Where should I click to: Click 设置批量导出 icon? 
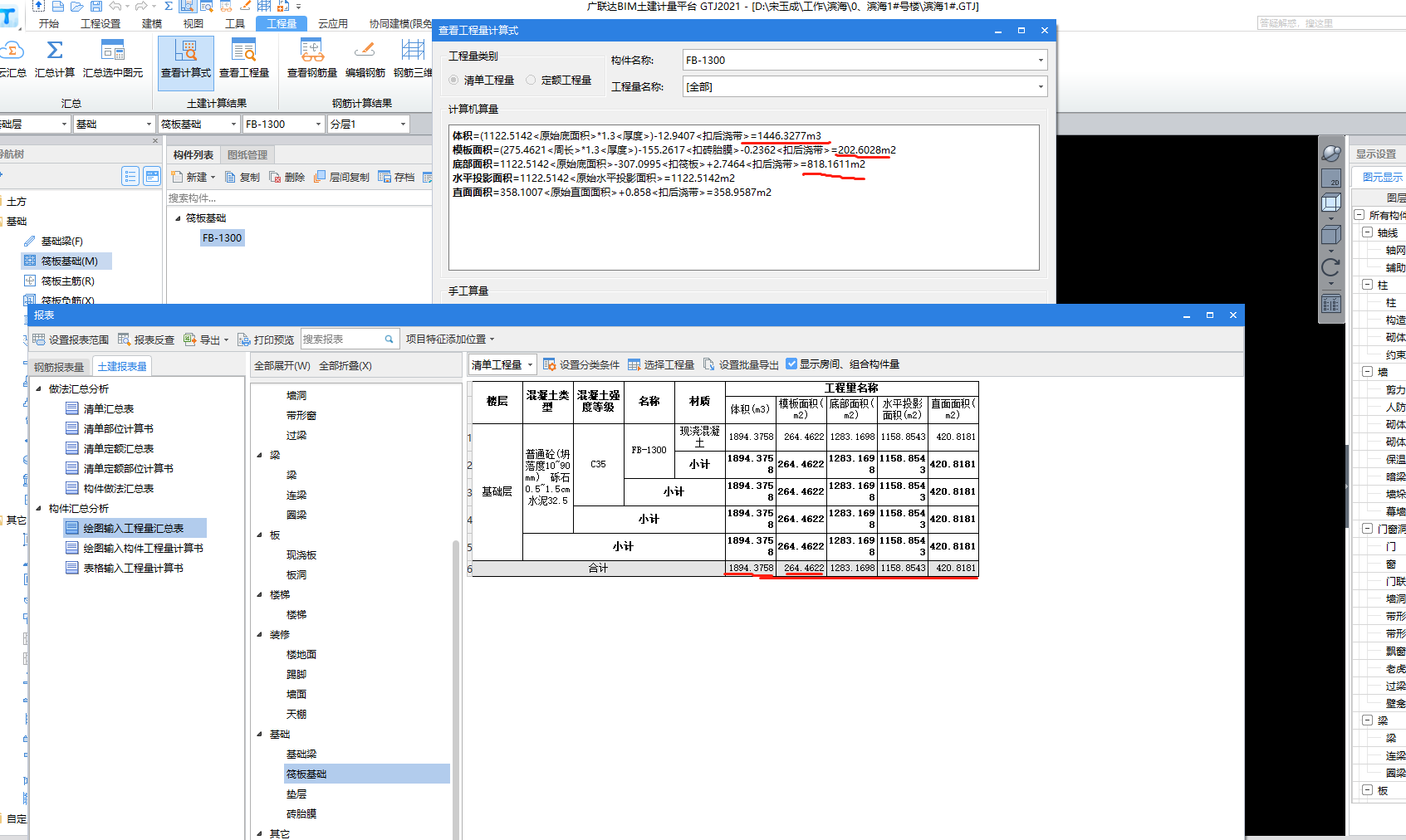[708, 364]
